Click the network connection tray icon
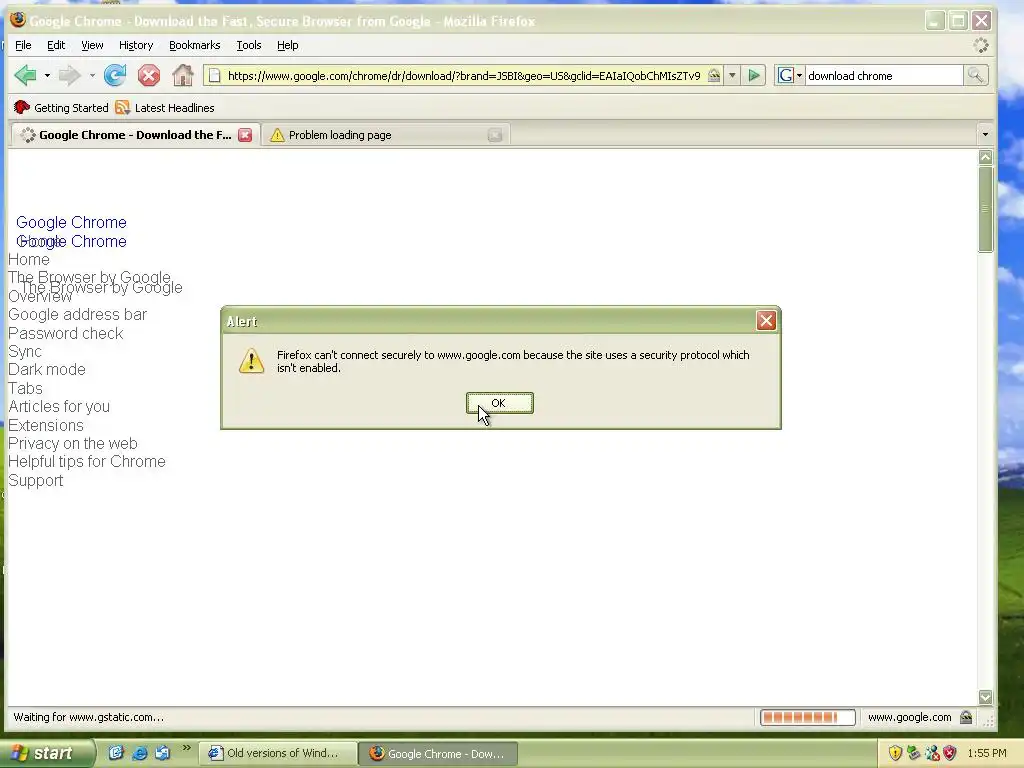 coord(913,753)
